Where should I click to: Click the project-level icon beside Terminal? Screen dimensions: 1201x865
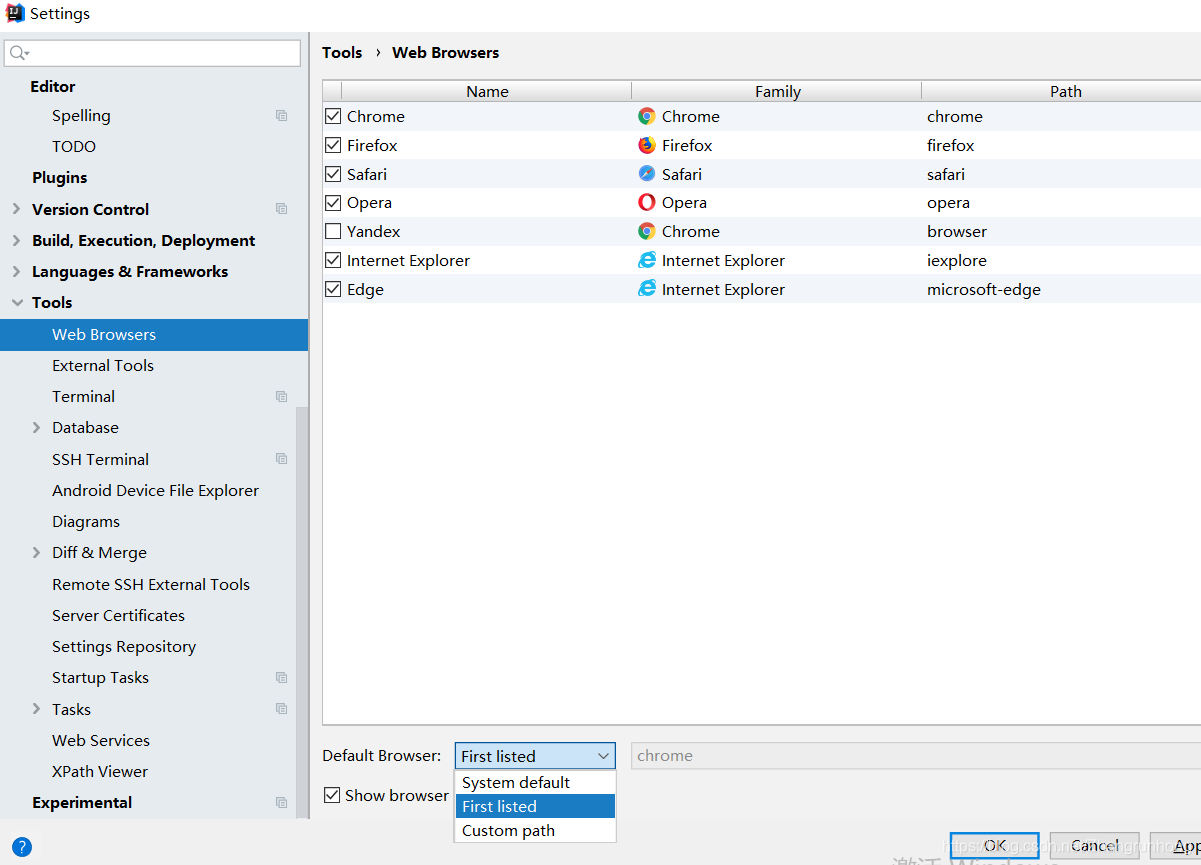coord(281,397)
